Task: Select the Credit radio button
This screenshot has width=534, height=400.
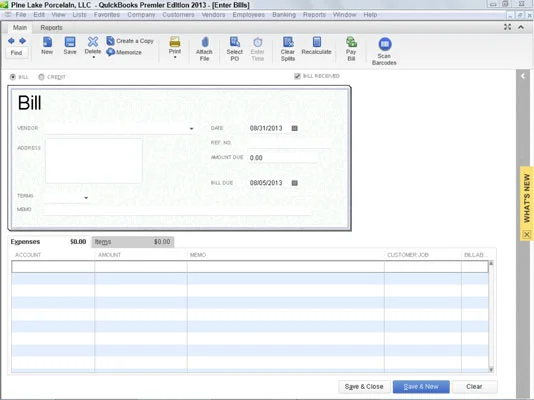Action: coord(42,77)
